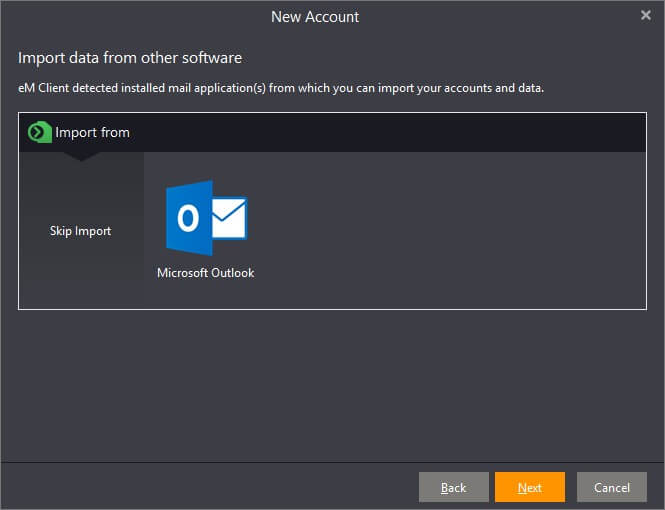The height and width of the screenshot is (510, 665).
Task: Choose the Skip Import option
Action: coord(81,231)
